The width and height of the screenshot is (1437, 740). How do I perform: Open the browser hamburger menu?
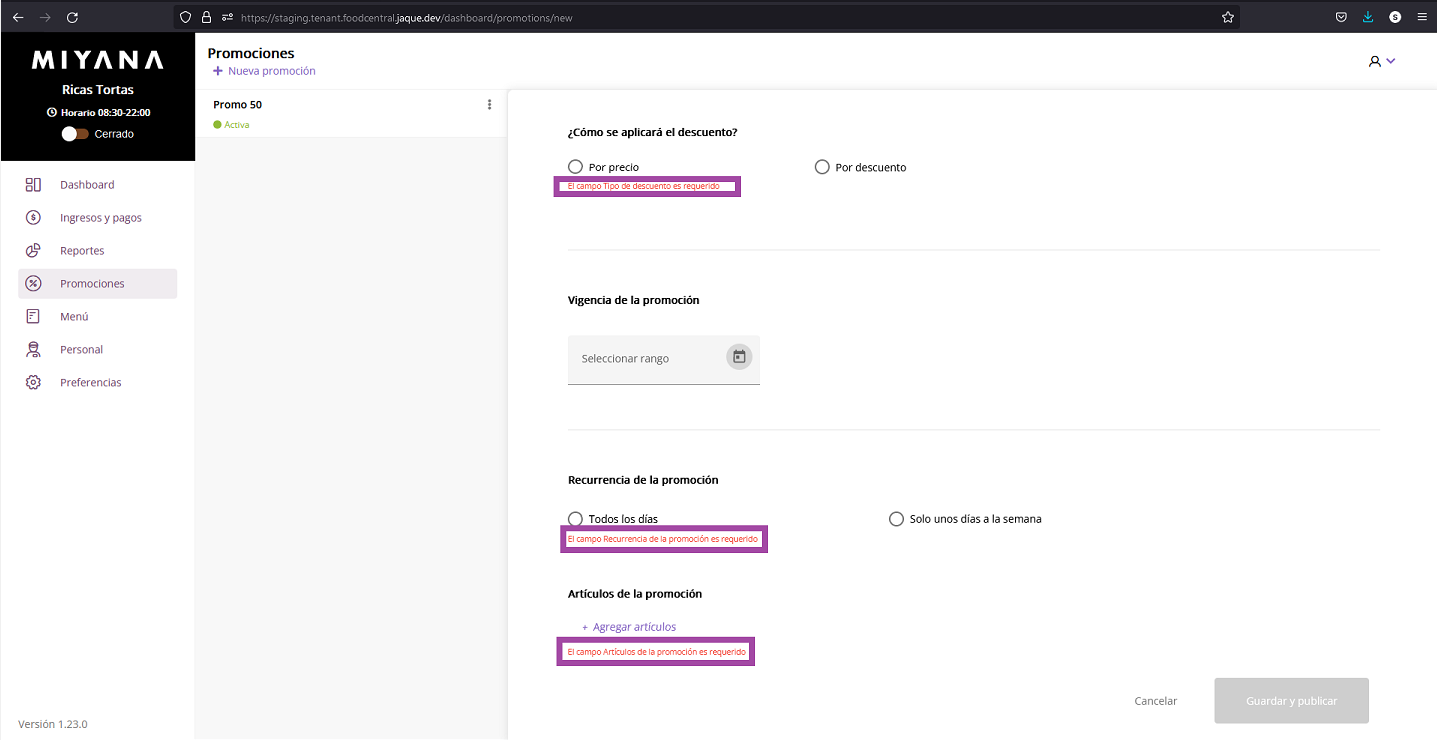1422,17
